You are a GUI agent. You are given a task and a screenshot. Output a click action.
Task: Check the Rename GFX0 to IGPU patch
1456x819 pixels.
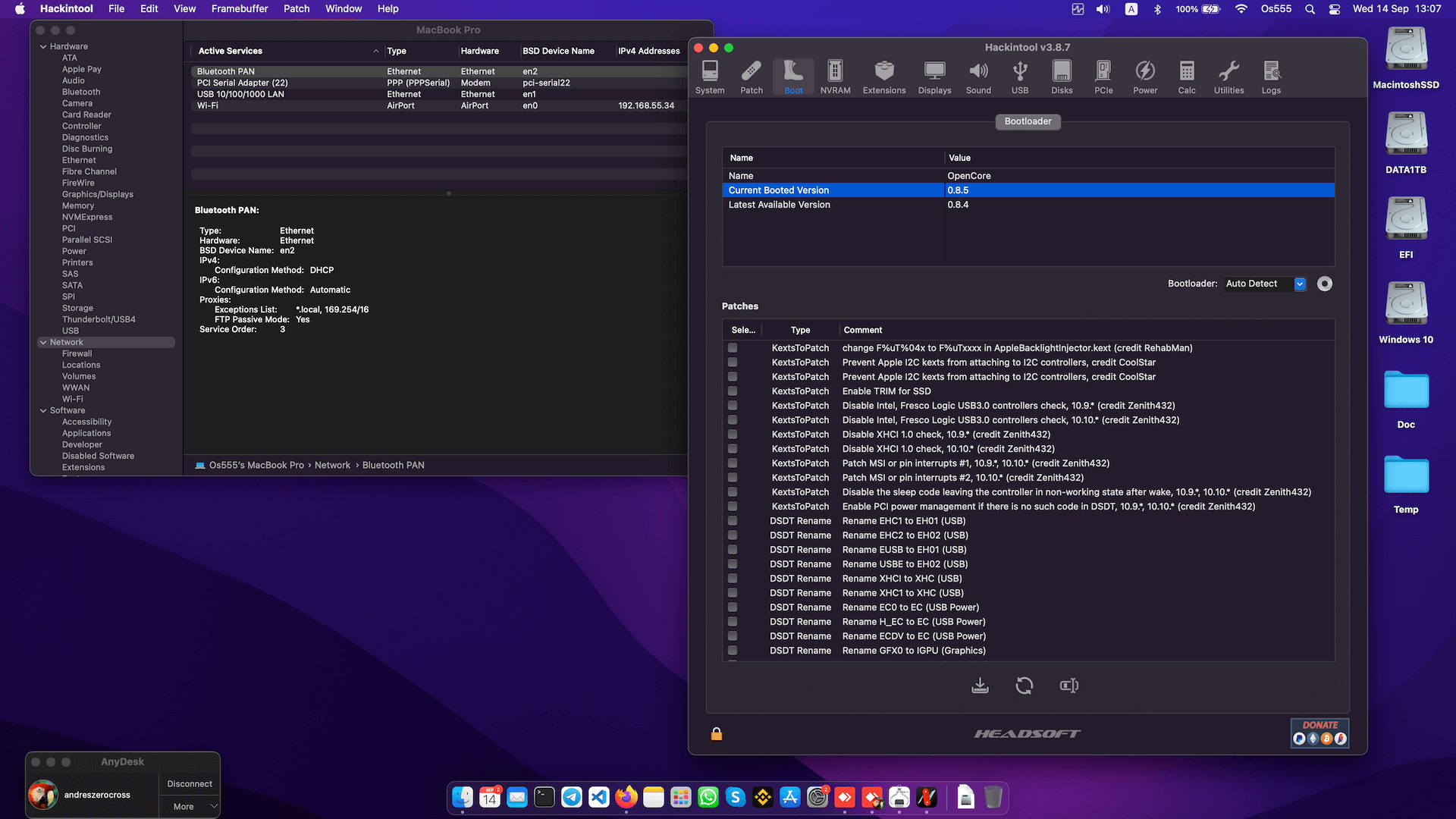click(x=733, y=651)
